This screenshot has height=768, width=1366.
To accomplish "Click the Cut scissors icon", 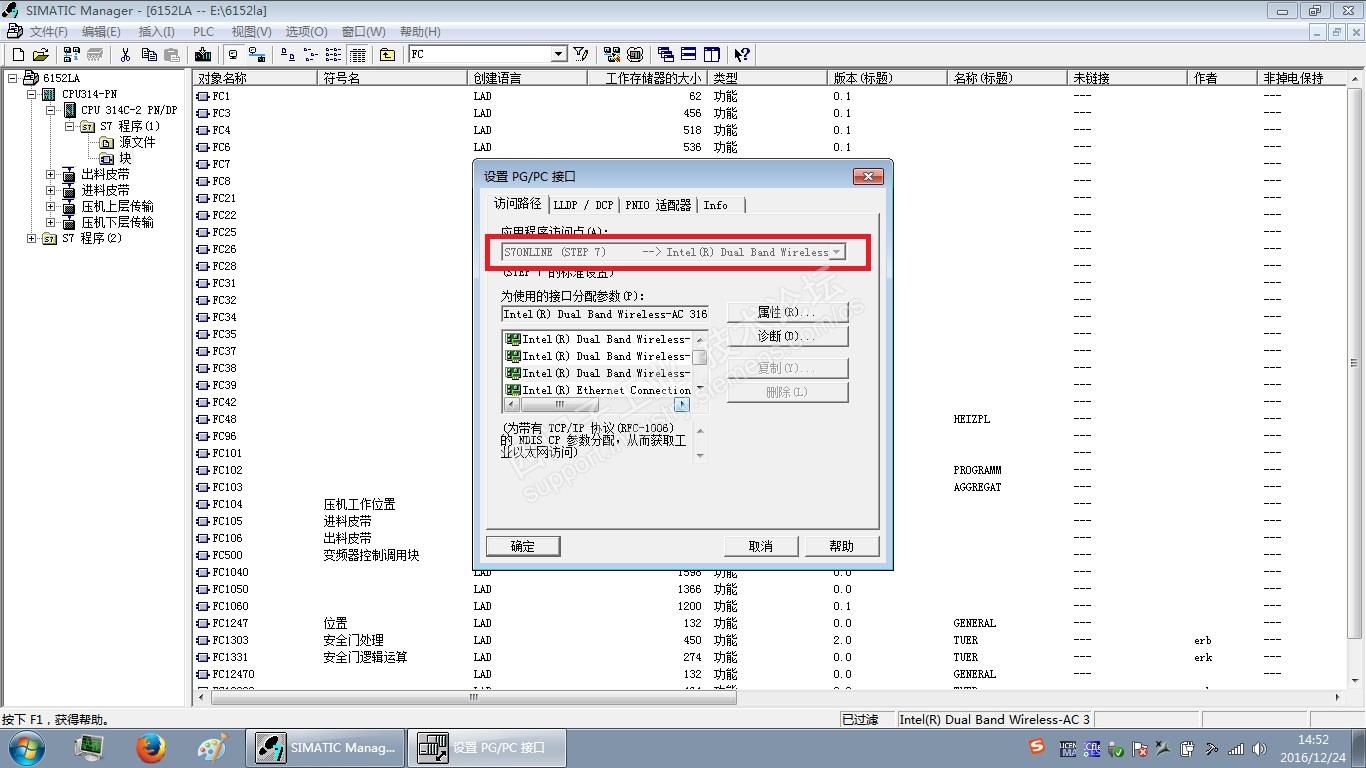I will 126,55.
